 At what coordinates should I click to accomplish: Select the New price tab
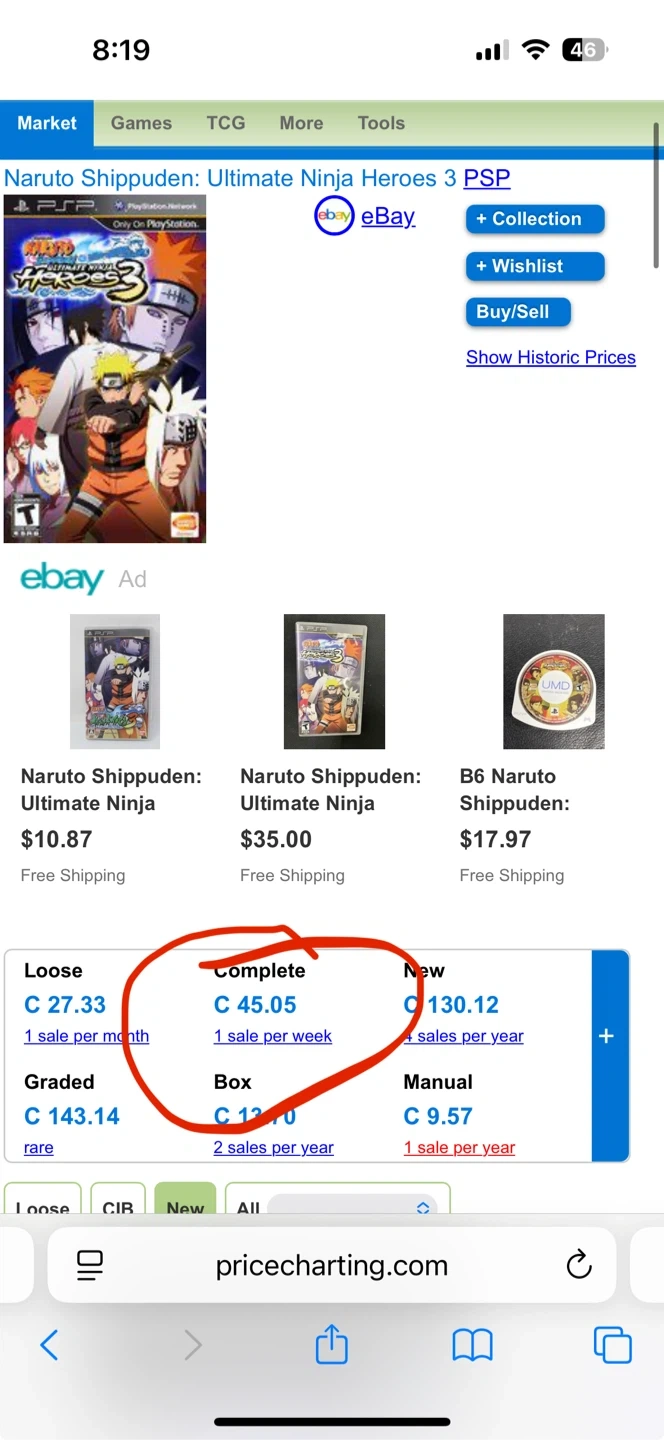tap(185, 1205)
